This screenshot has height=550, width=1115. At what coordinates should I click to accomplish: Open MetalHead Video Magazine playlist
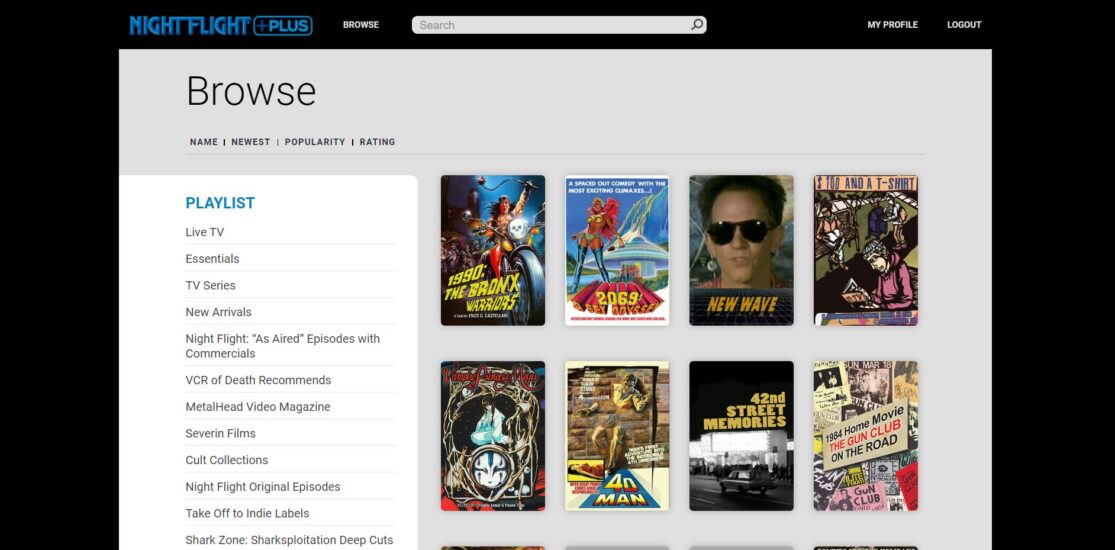(x=257, y=406)
